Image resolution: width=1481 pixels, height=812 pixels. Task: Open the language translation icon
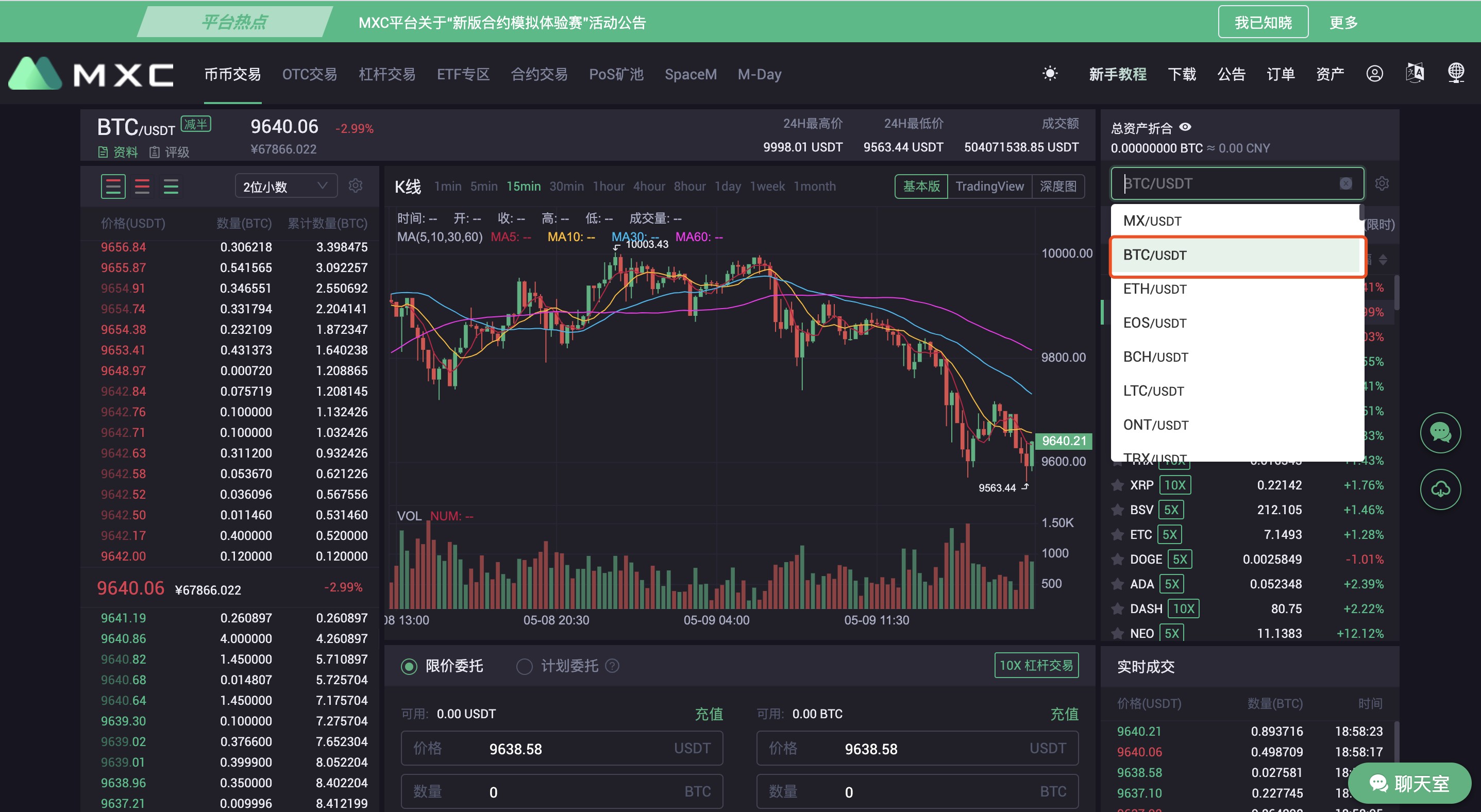click(x=1415, y=74)
